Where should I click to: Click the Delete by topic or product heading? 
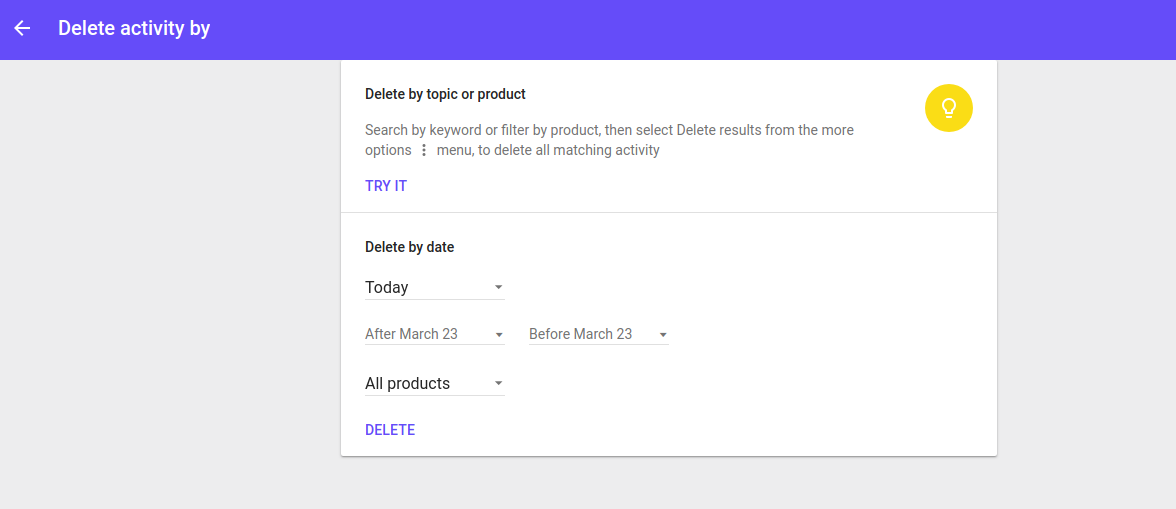(445, 94)
